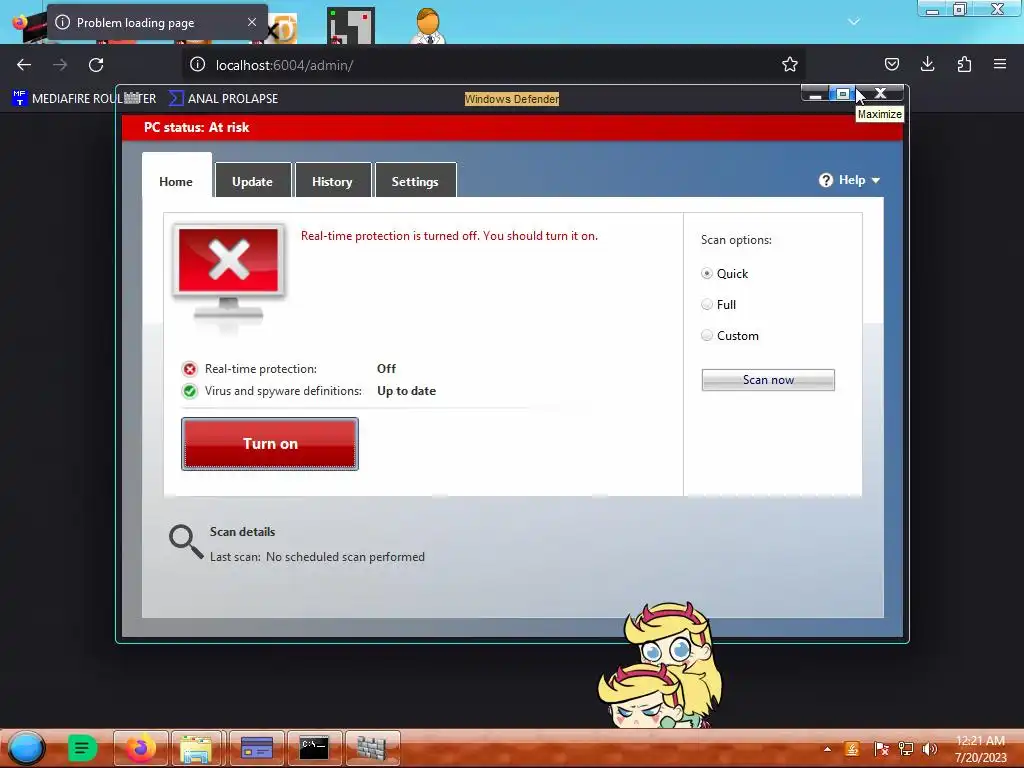Open the network tray icon

(x=906, y=749)
